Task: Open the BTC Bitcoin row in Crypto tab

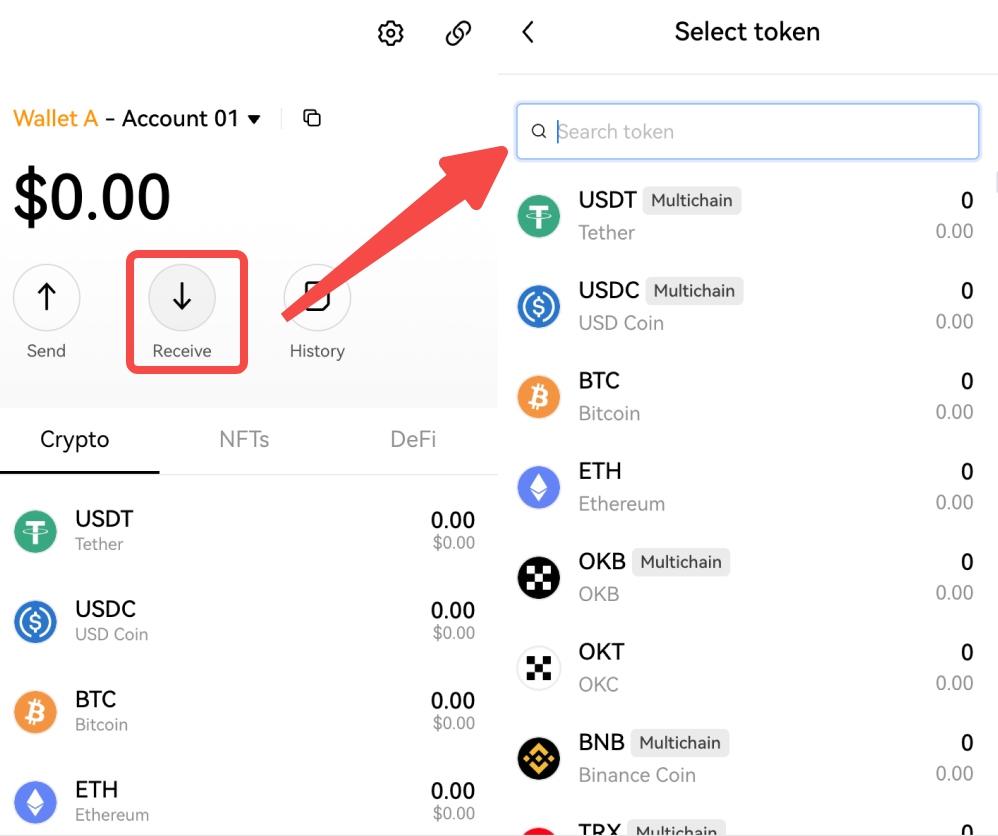Action: (x=245, y=711)
